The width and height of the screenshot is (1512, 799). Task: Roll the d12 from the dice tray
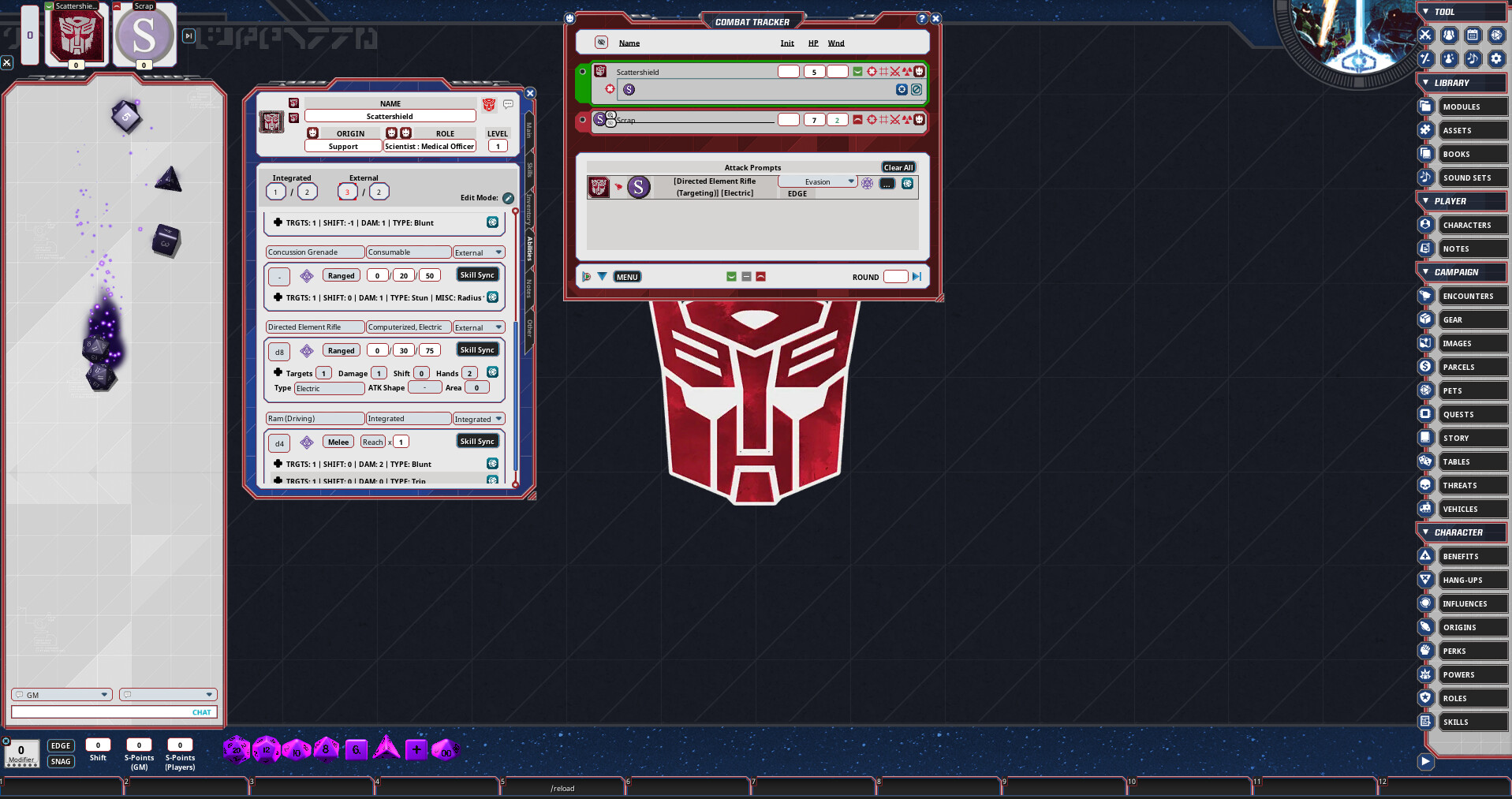coord(266,749)
